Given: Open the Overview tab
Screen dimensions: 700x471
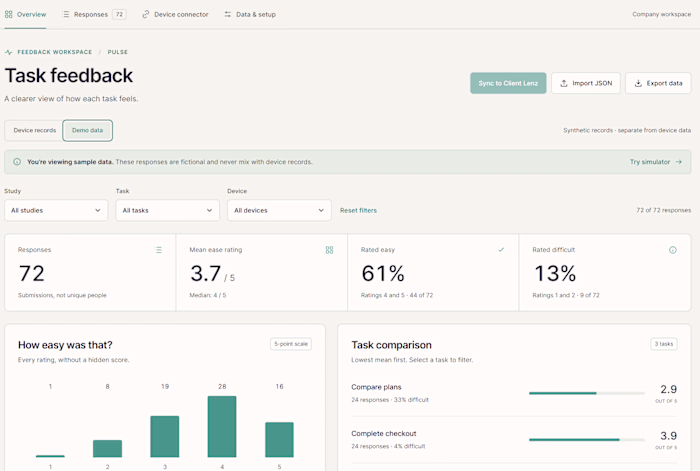Looking at the screenshot, I should [x=25, y=14].
